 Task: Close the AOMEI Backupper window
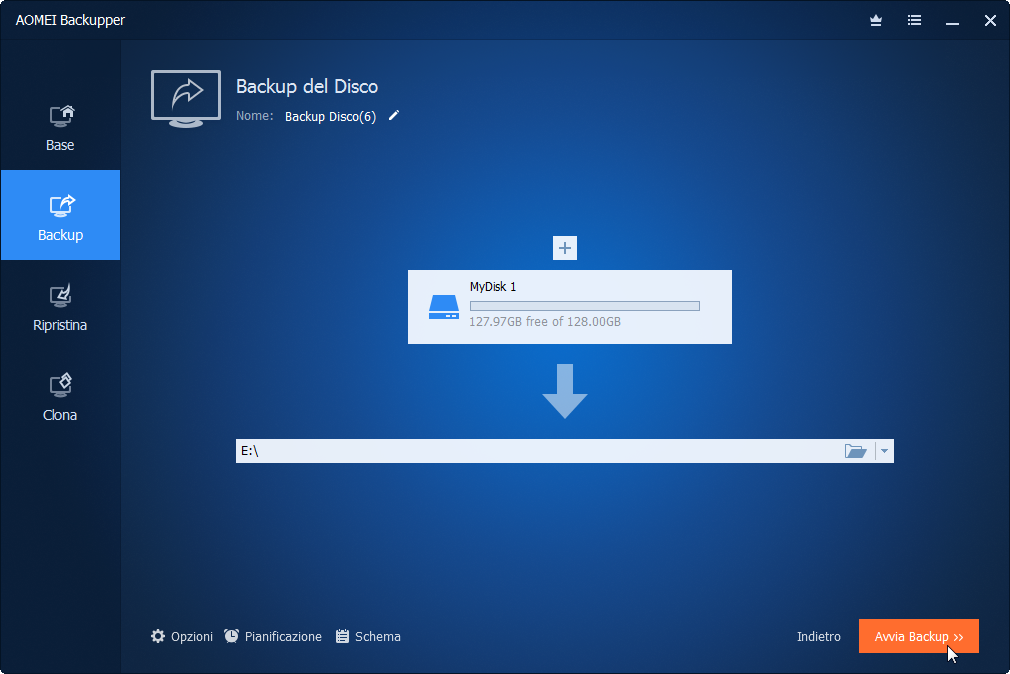[x=991, y=21]
